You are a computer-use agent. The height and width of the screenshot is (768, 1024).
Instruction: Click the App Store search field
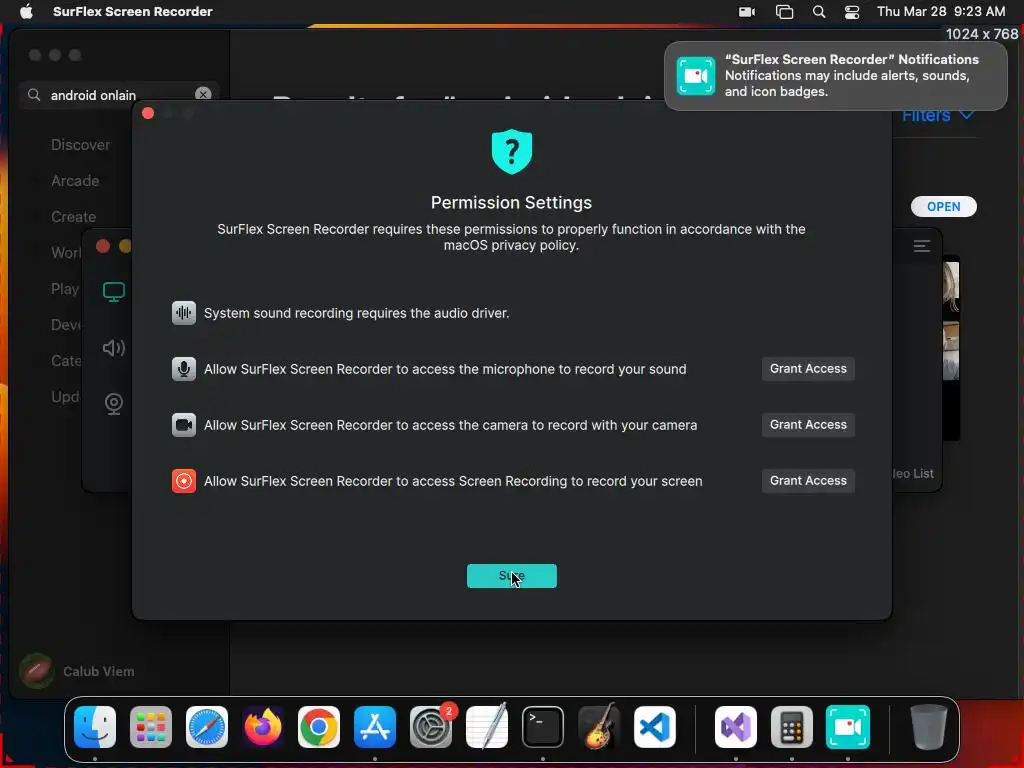tap(119, 95)
